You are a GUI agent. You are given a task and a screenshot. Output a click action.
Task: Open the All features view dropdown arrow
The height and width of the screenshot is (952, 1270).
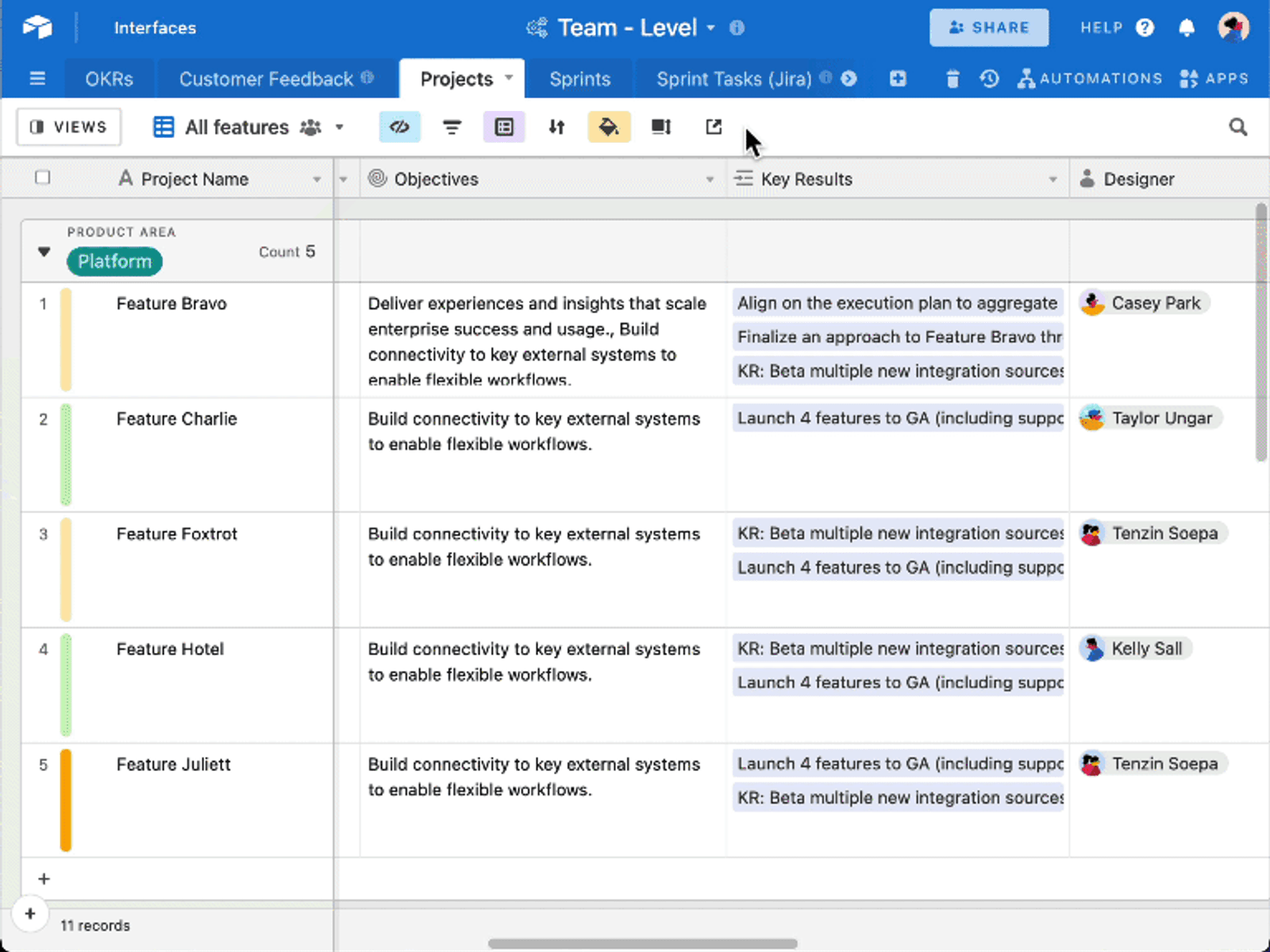tap(340, 127)
